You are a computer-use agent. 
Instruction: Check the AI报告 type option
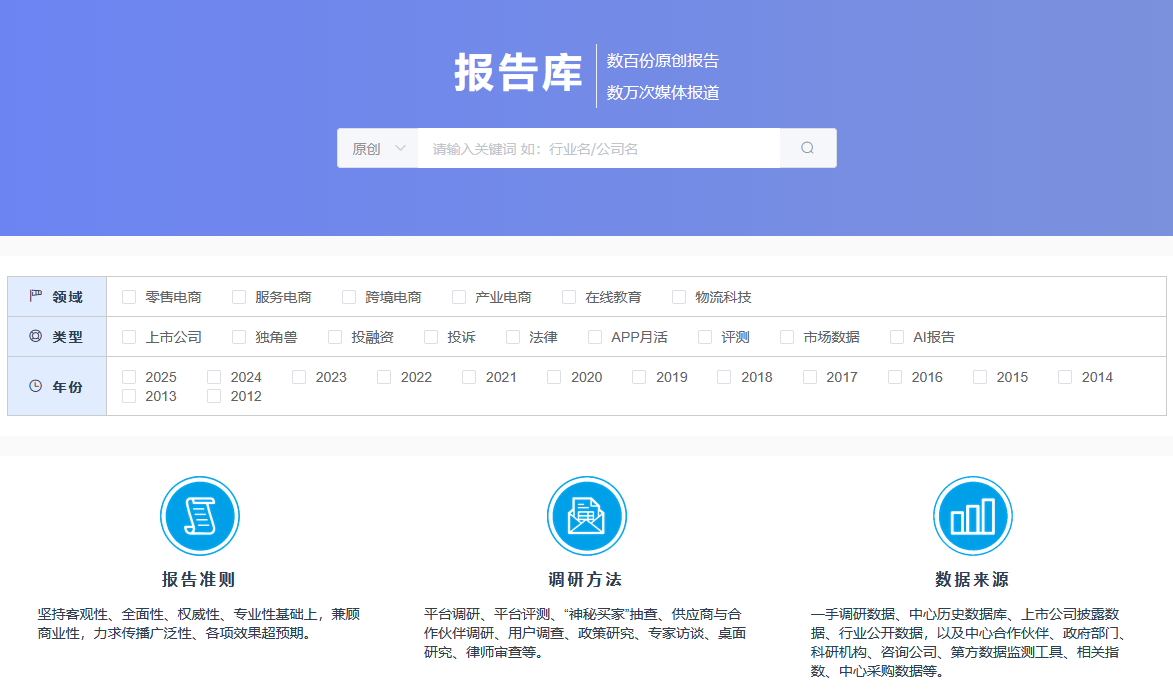tap(896, 337)
